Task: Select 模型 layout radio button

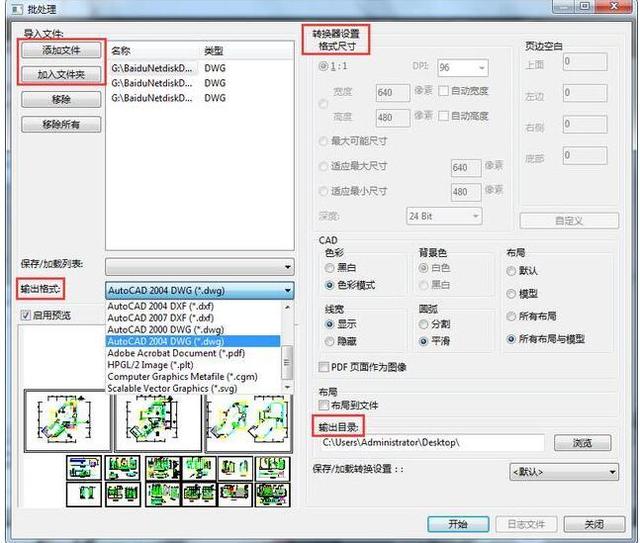Action: click(511, 294)
